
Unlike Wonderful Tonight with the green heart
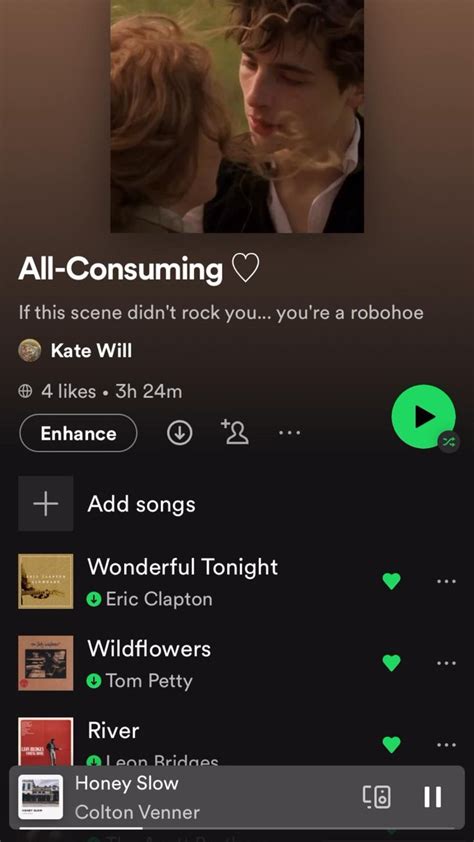tap(391, 581)
